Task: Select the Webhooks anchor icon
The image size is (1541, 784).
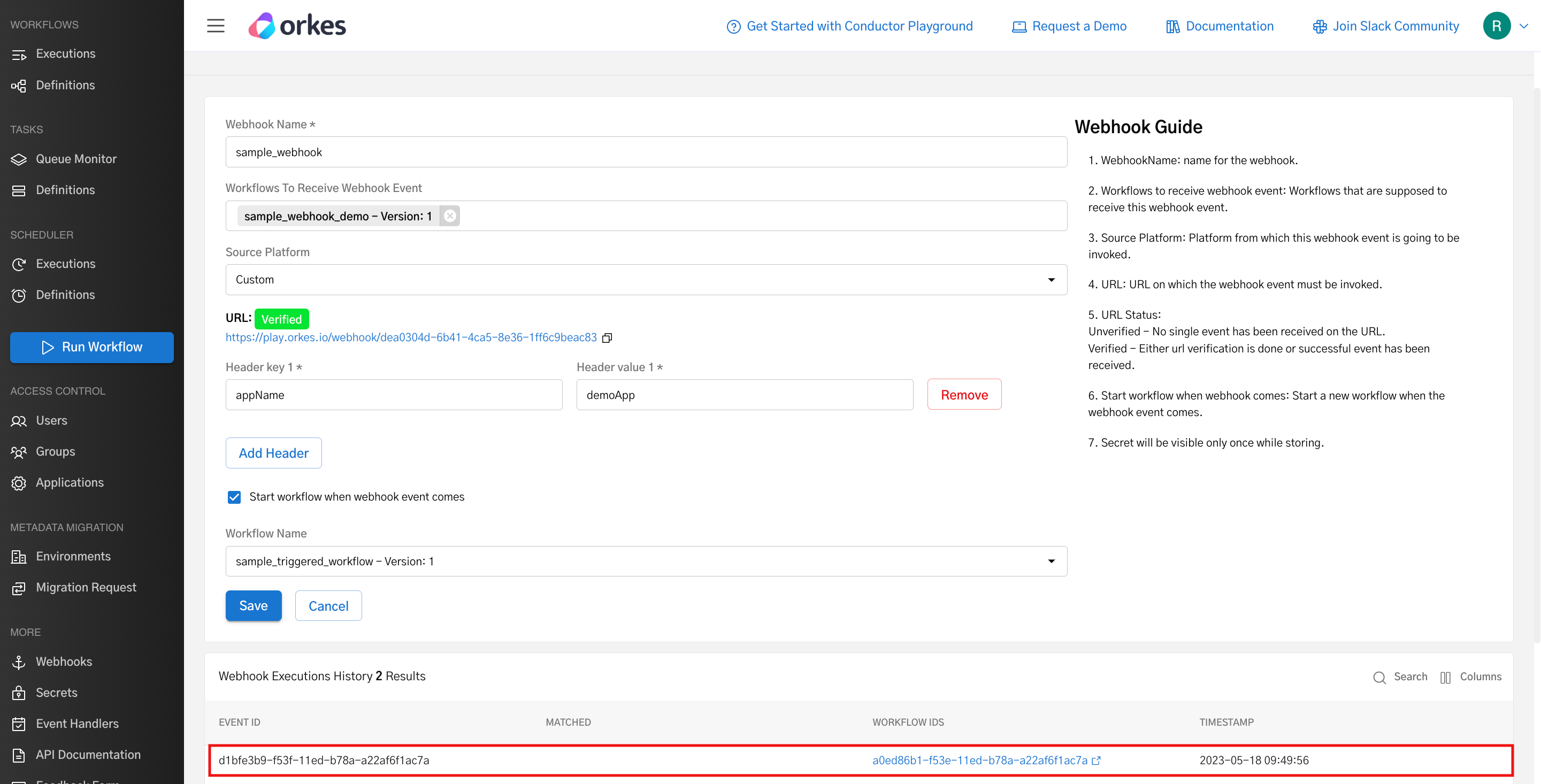Action: [19, 662]
